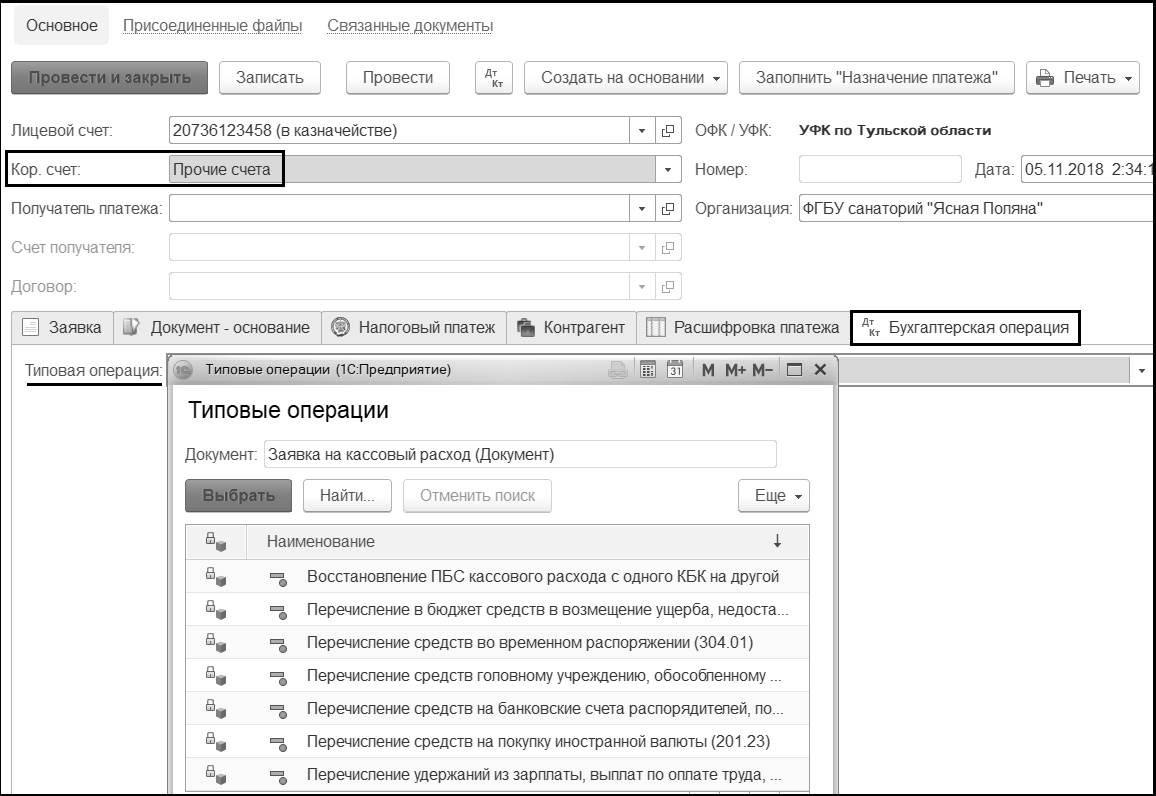Select Перечисление средств во временном распоряжении (304.01)
The height and width of the screenshot is (796, 1156).
498,643
